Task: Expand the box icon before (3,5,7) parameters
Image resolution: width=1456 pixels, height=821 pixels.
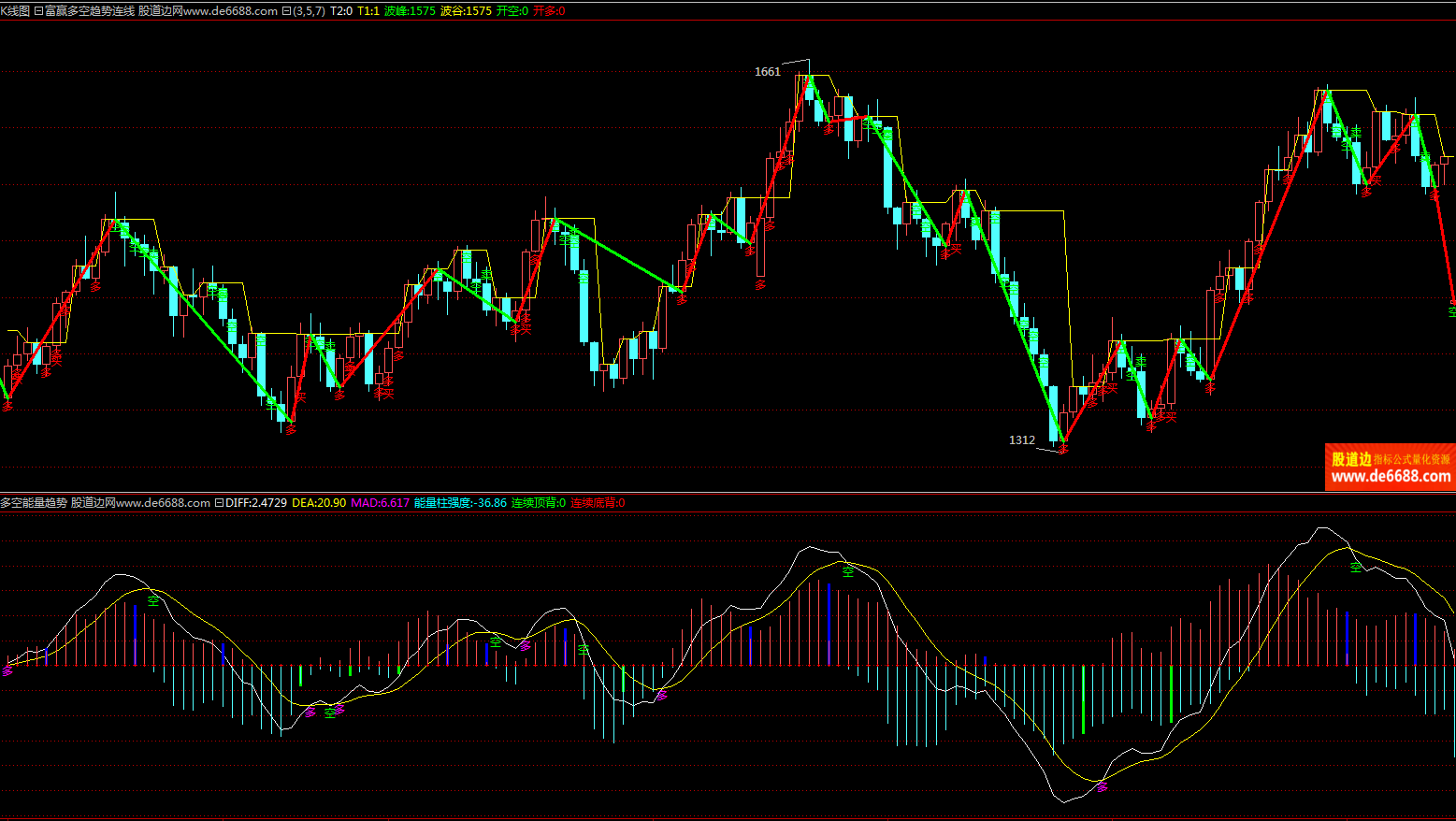Action: tap(286, 11)
